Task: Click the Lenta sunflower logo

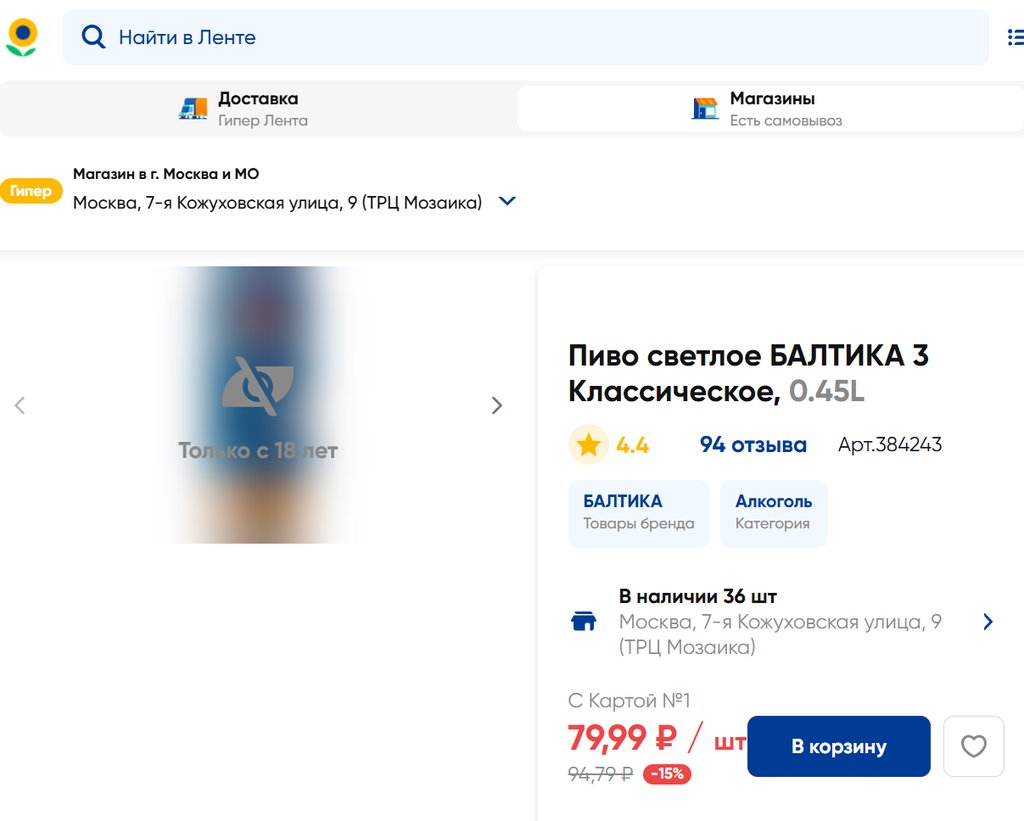Action: pos(21,37)
